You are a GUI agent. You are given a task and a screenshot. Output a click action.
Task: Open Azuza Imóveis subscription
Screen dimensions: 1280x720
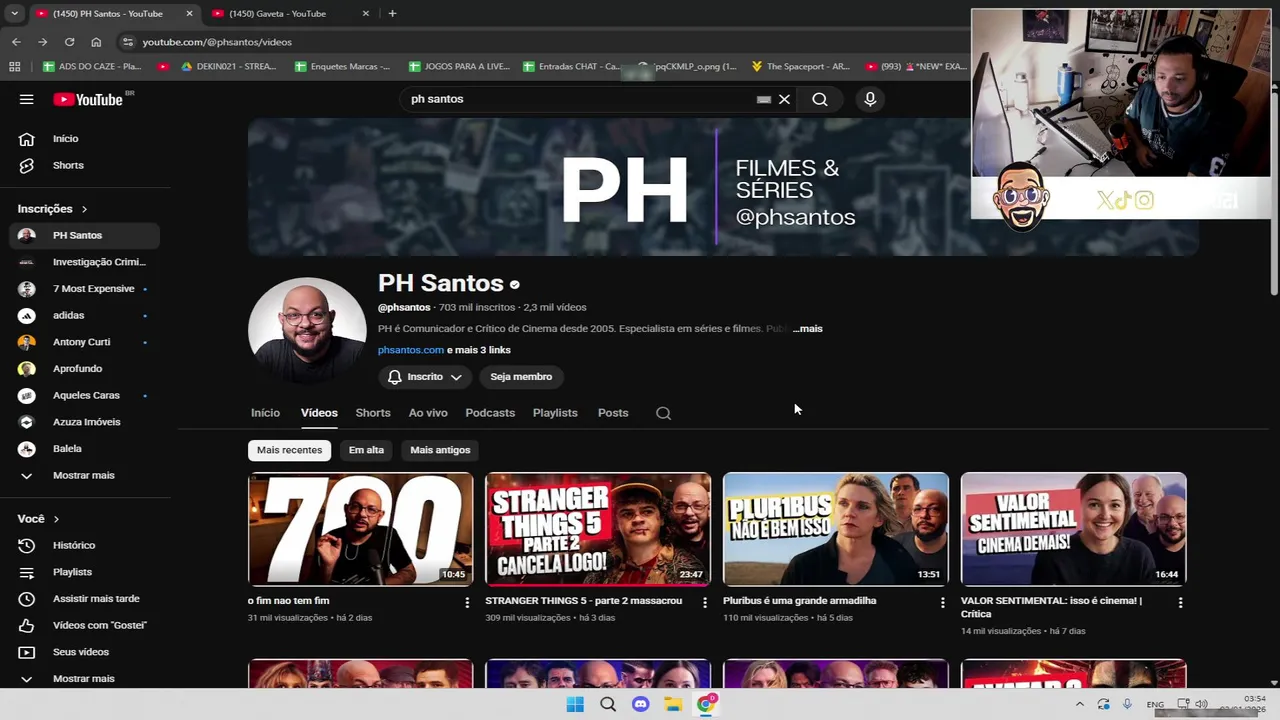[x=85, y=422]
